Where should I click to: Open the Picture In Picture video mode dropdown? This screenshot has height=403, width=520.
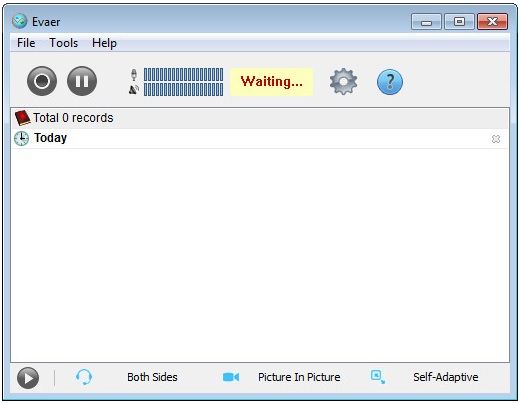(299, 377)
